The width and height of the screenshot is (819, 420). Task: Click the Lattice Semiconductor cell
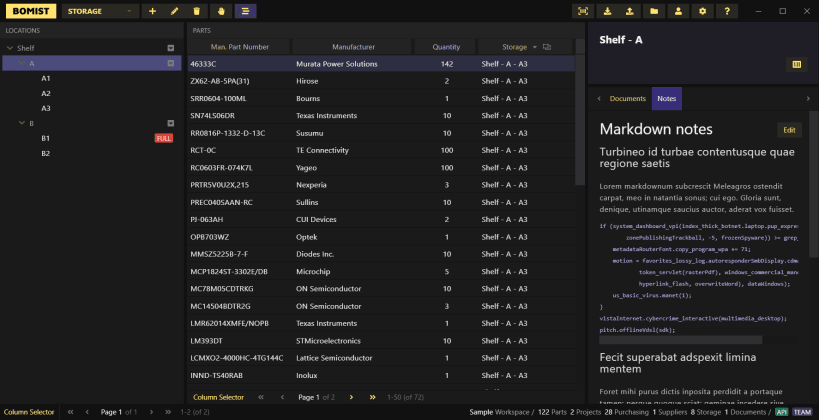(334, 358)
